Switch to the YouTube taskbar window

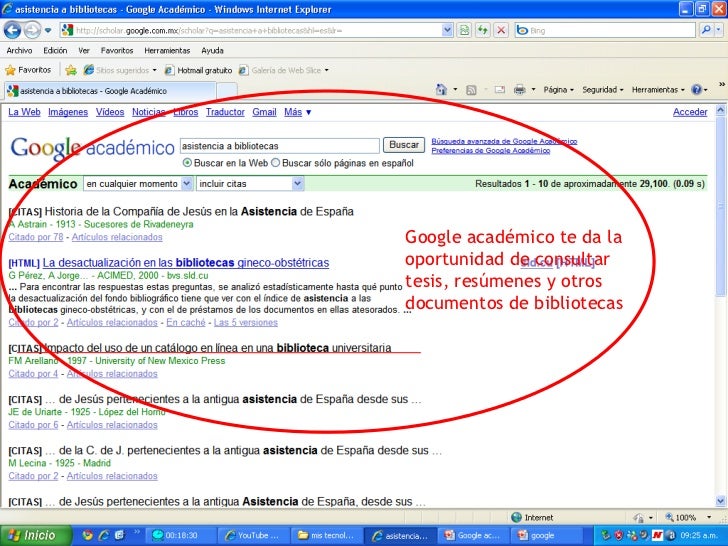(x=254, y=535)
